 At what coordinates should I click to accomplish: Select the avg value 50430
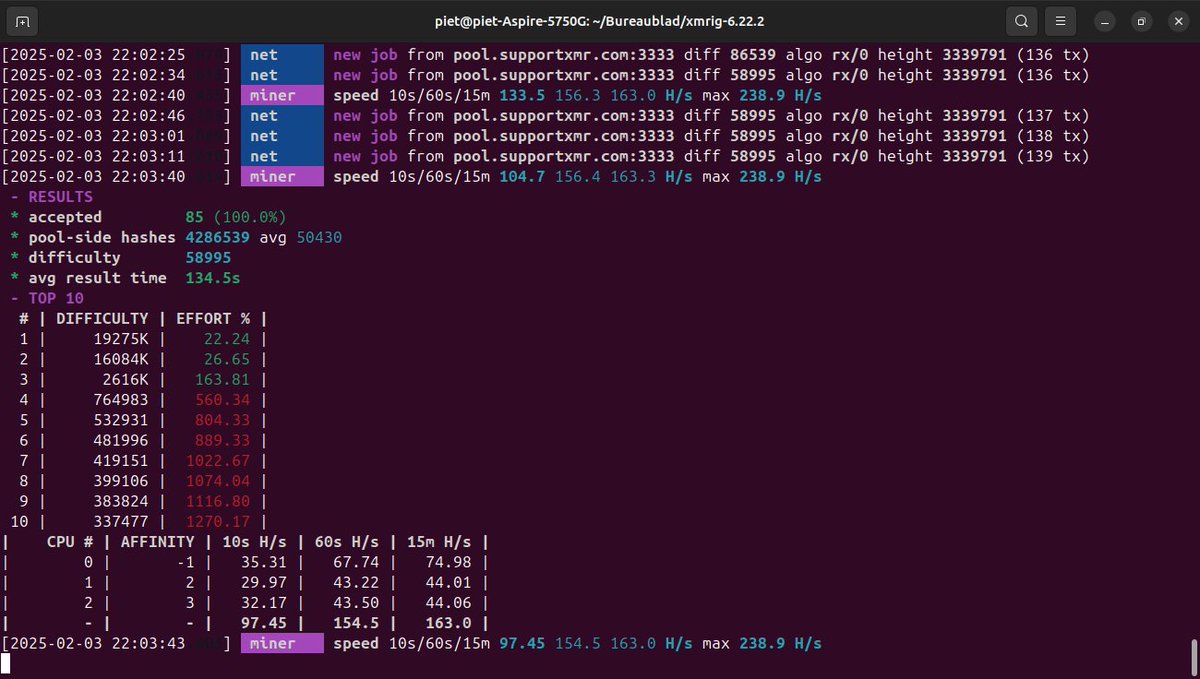[x=319, y=237]
